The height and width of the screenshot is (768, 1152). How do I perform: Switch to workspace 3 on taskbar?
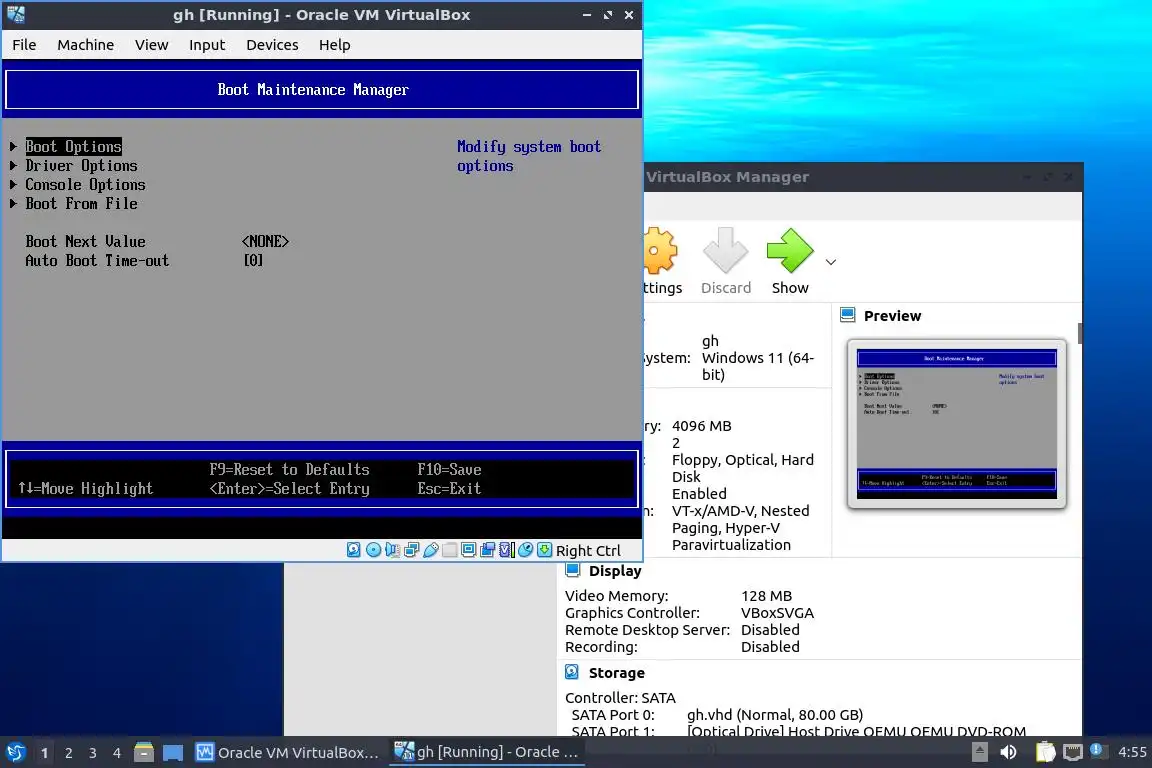pyautogui.click(x=93, y=753)
